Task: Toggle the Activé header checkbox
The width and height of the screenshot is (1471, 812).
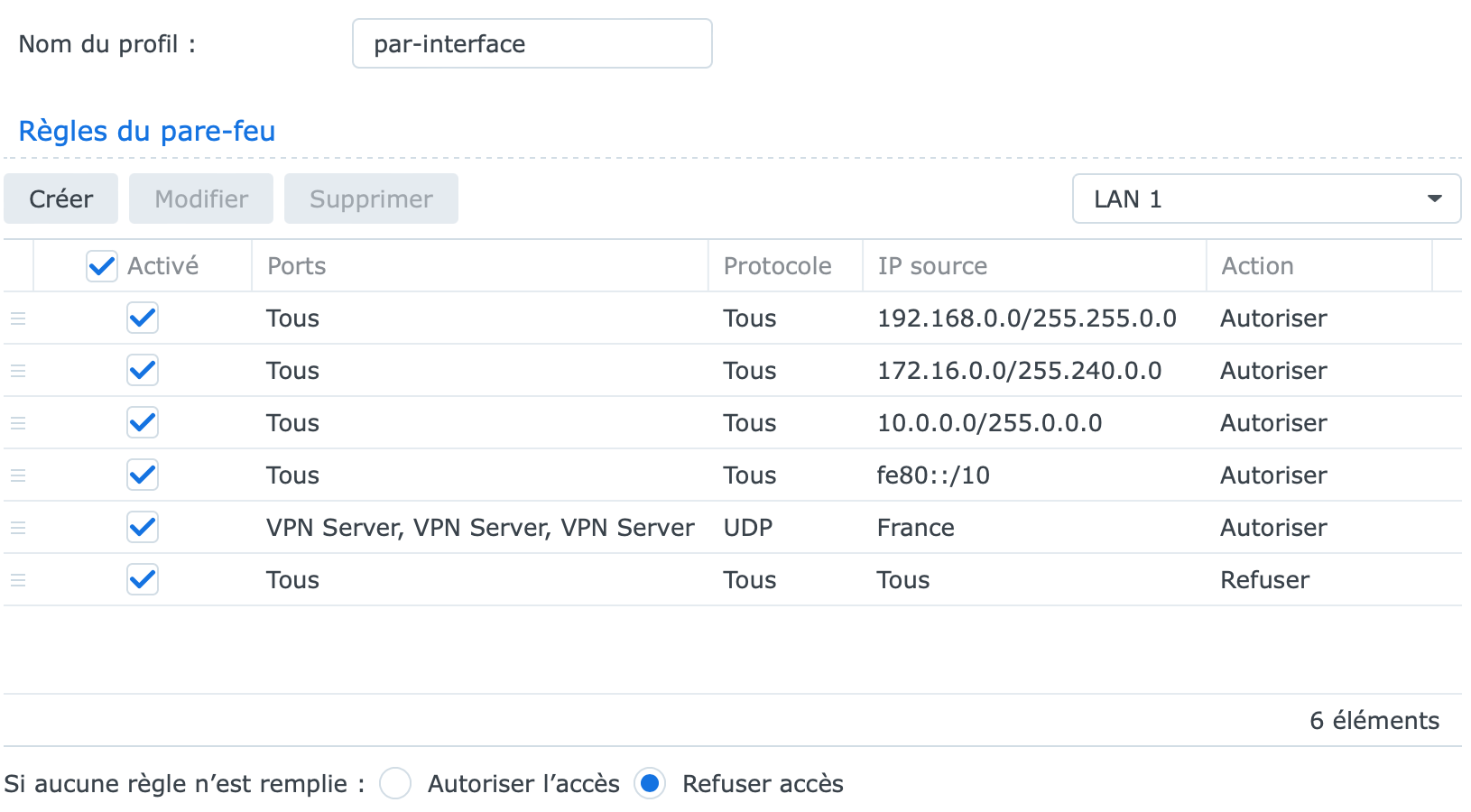Action: (102, 266)
